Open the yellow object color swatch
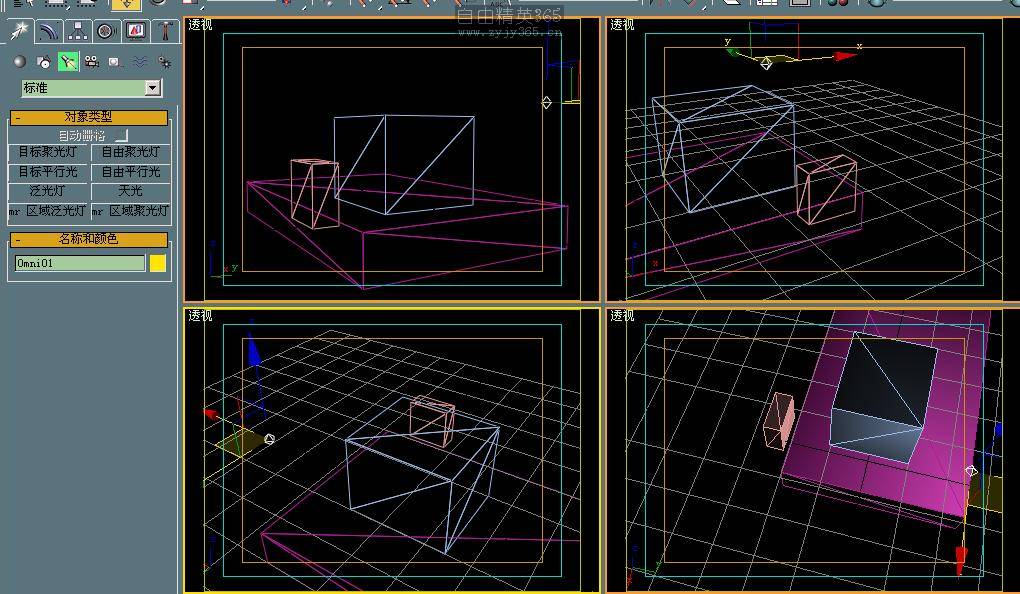The height and width of the screenshot is (594, 1020). point(158,263)
